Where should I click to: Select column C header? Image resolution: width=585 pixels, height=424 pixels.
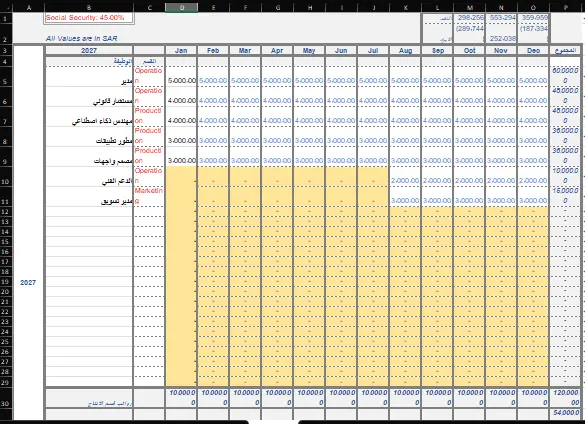pyautogui.click(x=149, y=7)
